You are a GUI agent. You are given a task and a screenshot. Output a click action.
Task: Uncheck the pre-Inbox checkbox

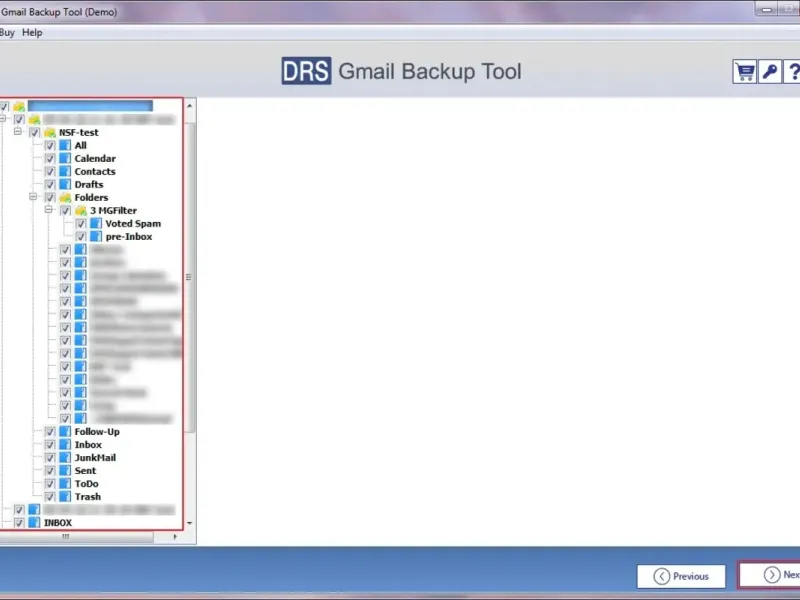tap(81, 237)
